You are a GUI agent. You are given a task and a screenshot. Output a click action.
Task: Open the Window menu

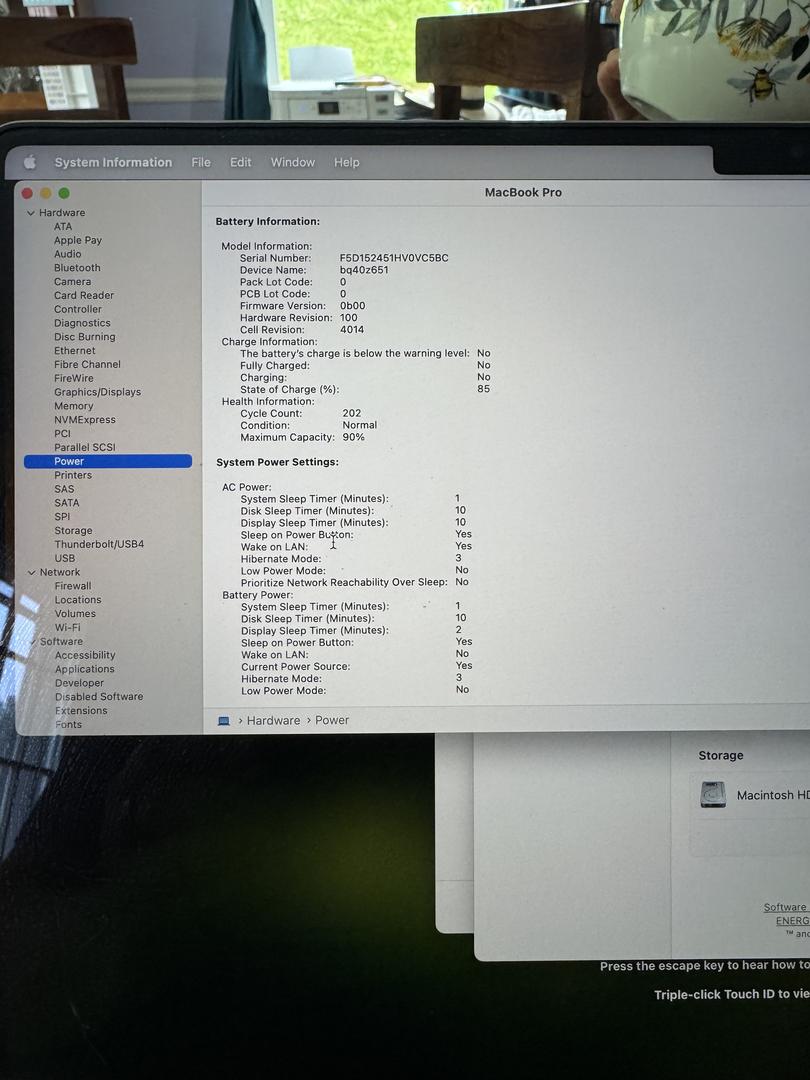tap(293, 163)
